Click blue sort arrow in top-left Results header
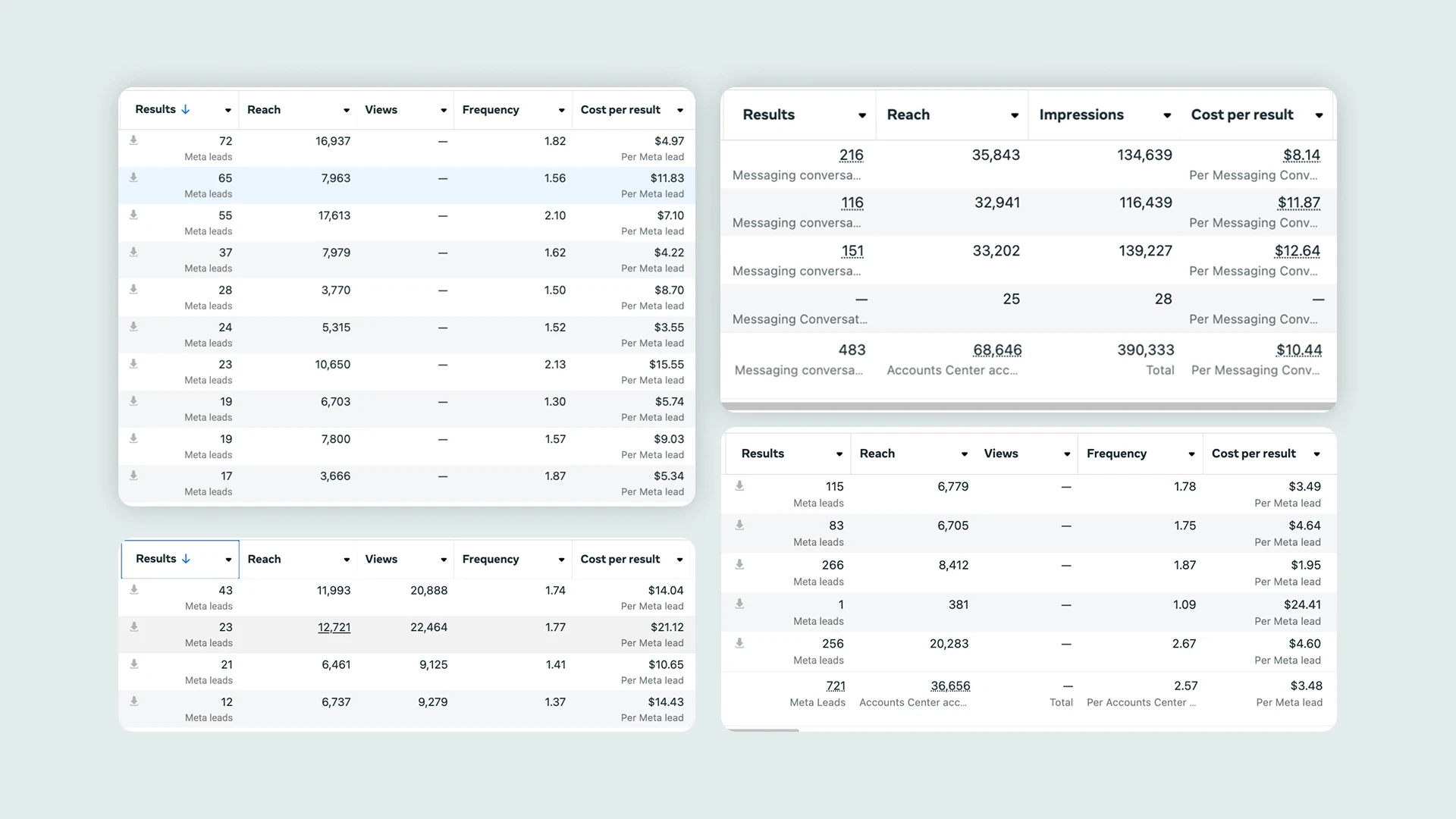Image resolution: width=1456 pixels, height=819 pixels. point(185,109)
